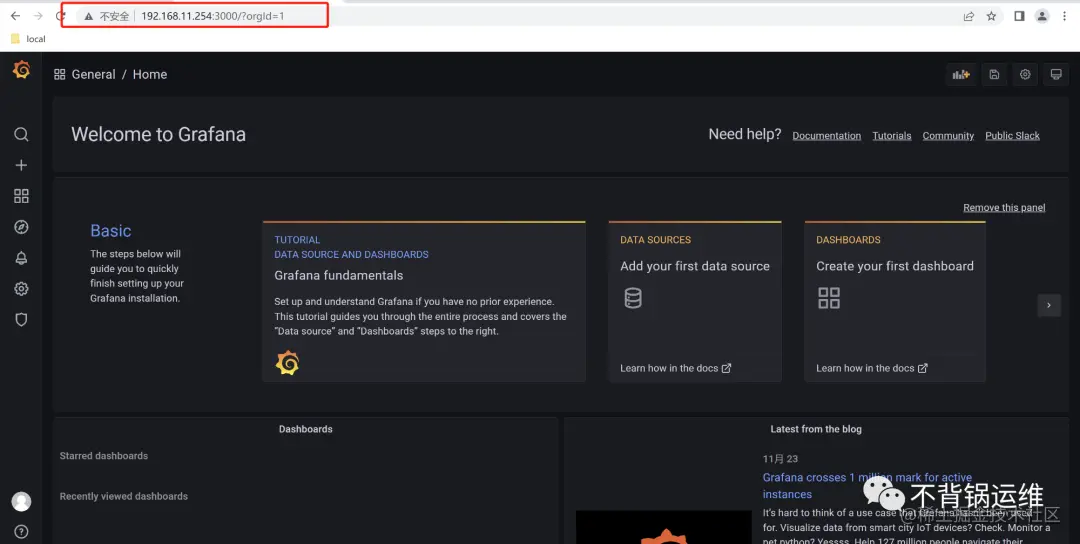
Task: Open the Tutorials link
Action: [x=892, y=136]
